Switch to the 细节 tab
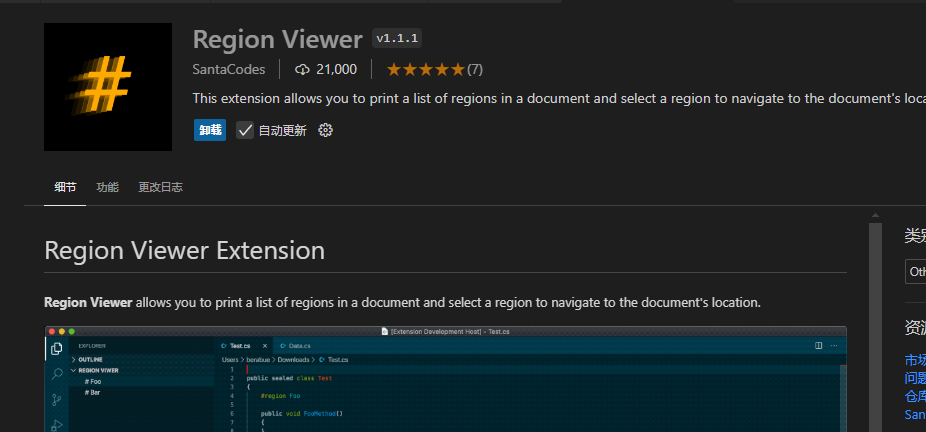Screen dimensions: 926x432 (65, 188)
